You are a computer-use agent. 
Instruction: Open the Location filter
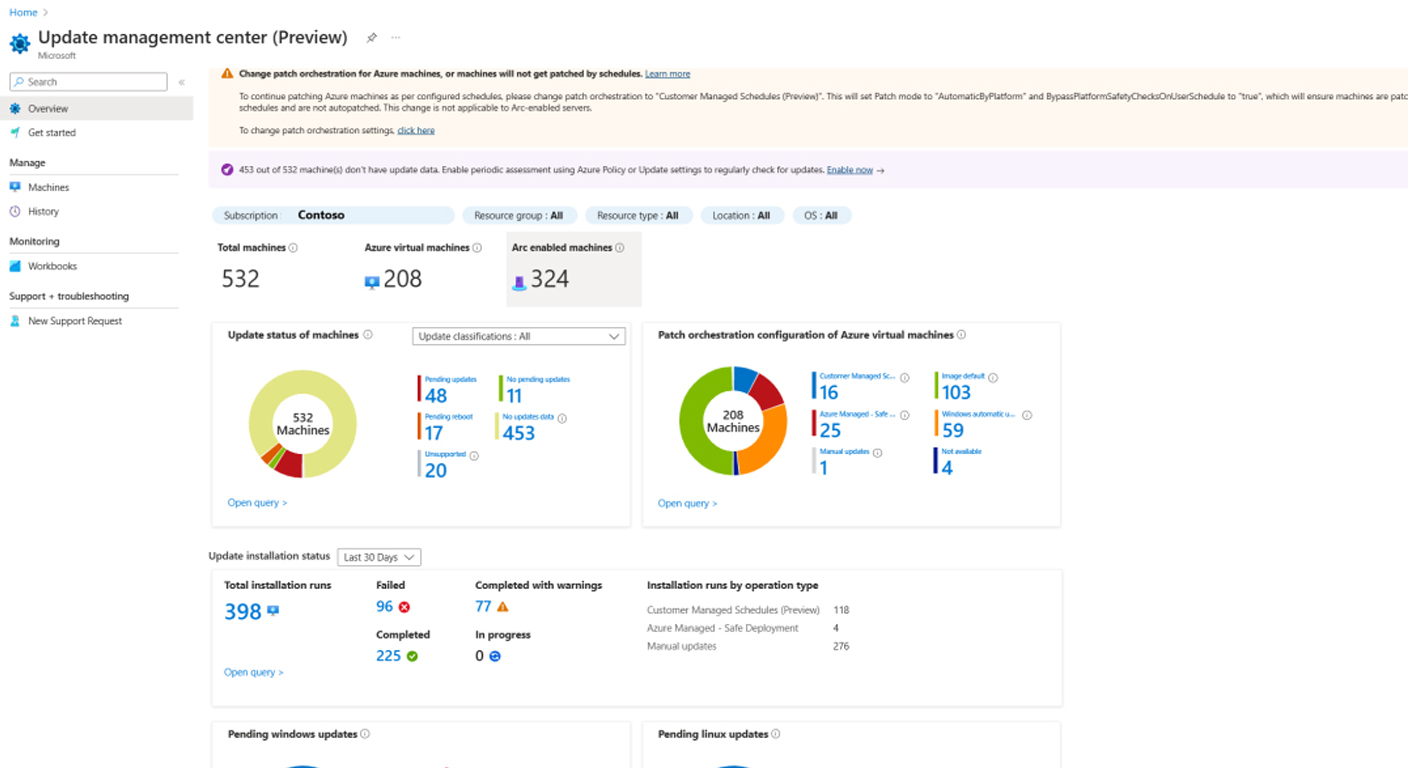(x=742, y=215)
